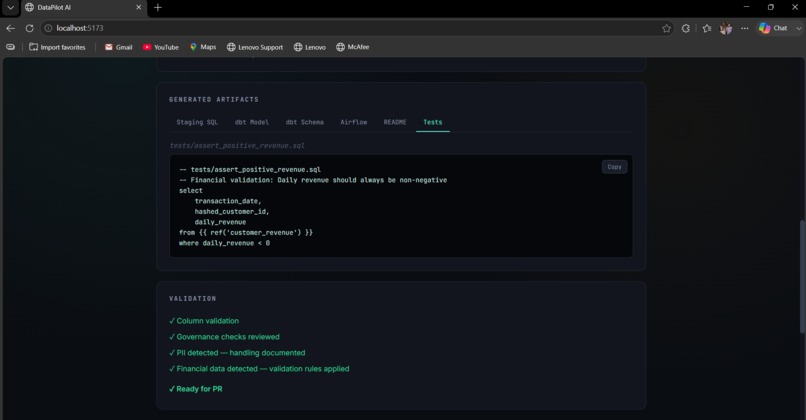Switch to the README tab

395,122
